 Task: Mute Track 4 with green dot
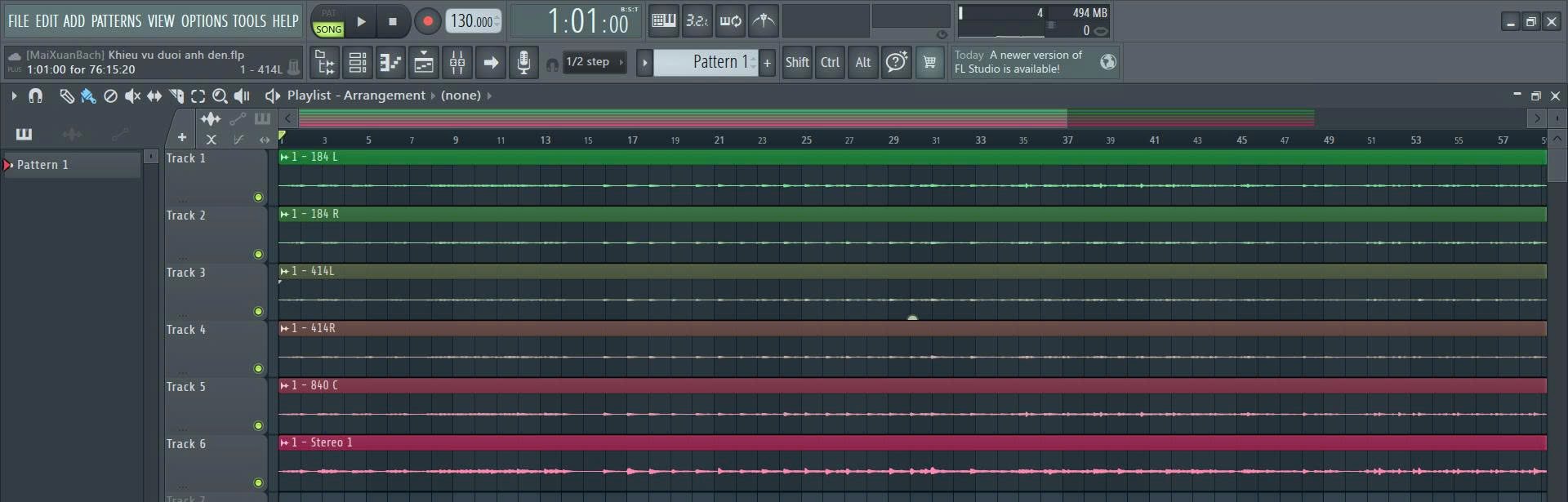coord(258,368)
